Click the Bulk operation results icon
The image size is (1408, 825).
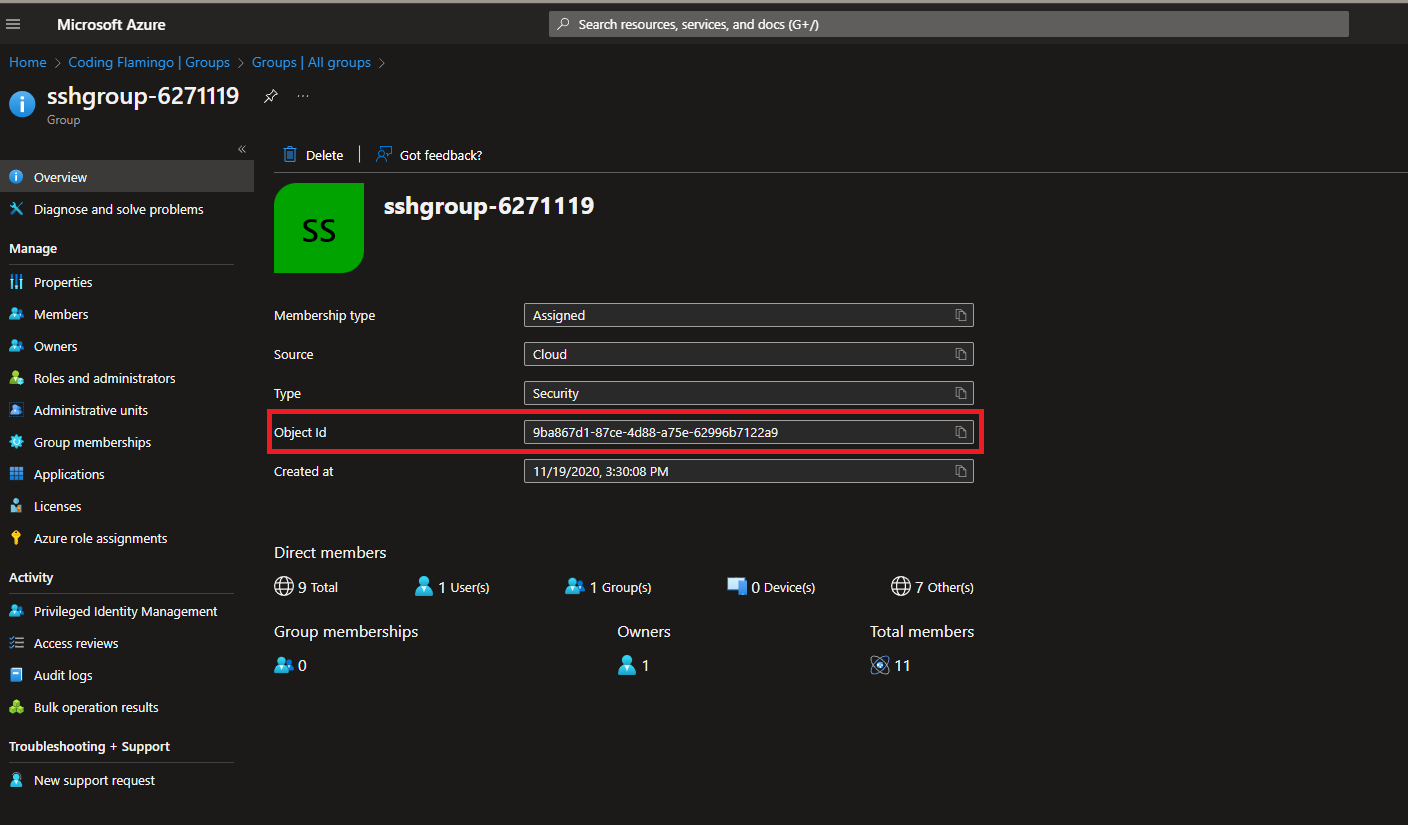click(16, 707)
